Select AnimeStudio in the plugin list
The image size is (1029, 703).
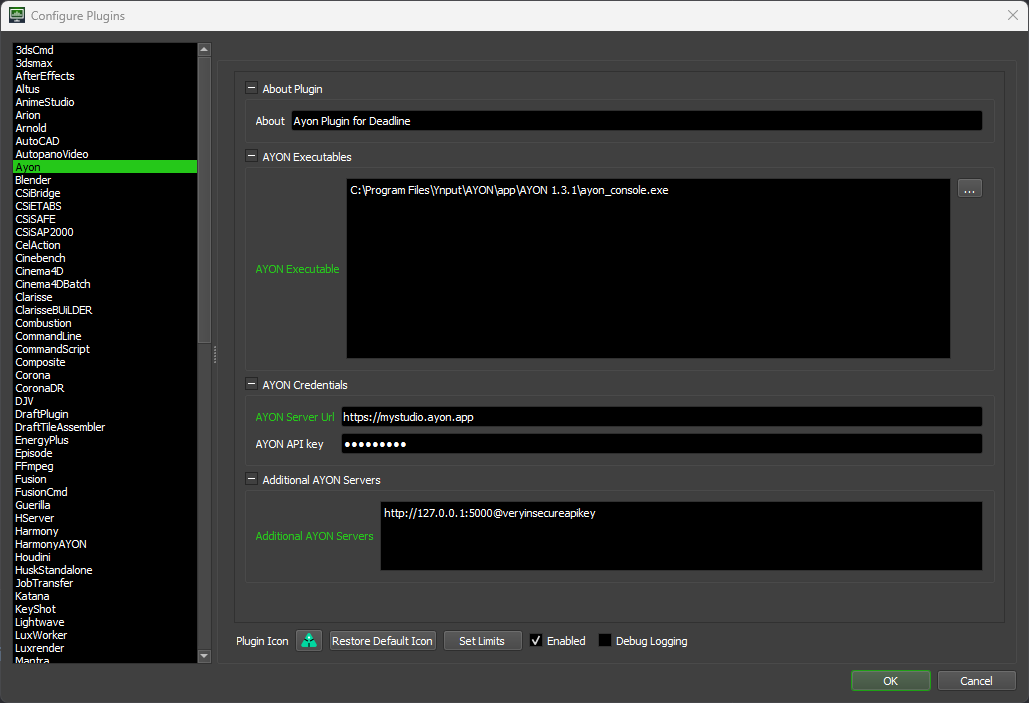(x=105, y=102)
